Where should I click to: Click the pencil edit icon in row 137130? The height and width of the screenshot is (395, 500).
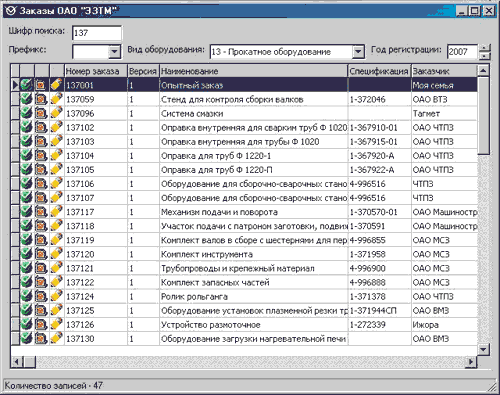(x=56, y=339)
